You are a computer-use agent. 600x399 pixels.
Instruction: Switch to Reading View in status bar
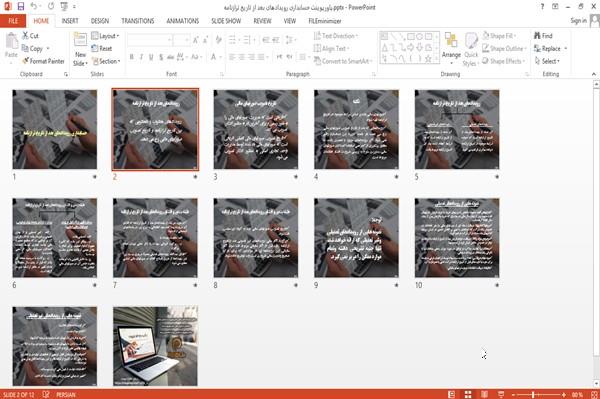pyautogui.click(x=484, y=394)
